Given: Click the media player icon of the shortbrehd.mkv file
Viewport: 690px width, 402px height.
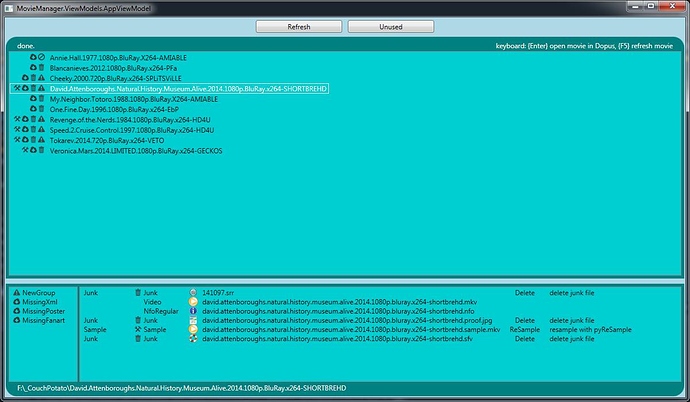Looking at the screenshot, I should [x=193, y=302].
